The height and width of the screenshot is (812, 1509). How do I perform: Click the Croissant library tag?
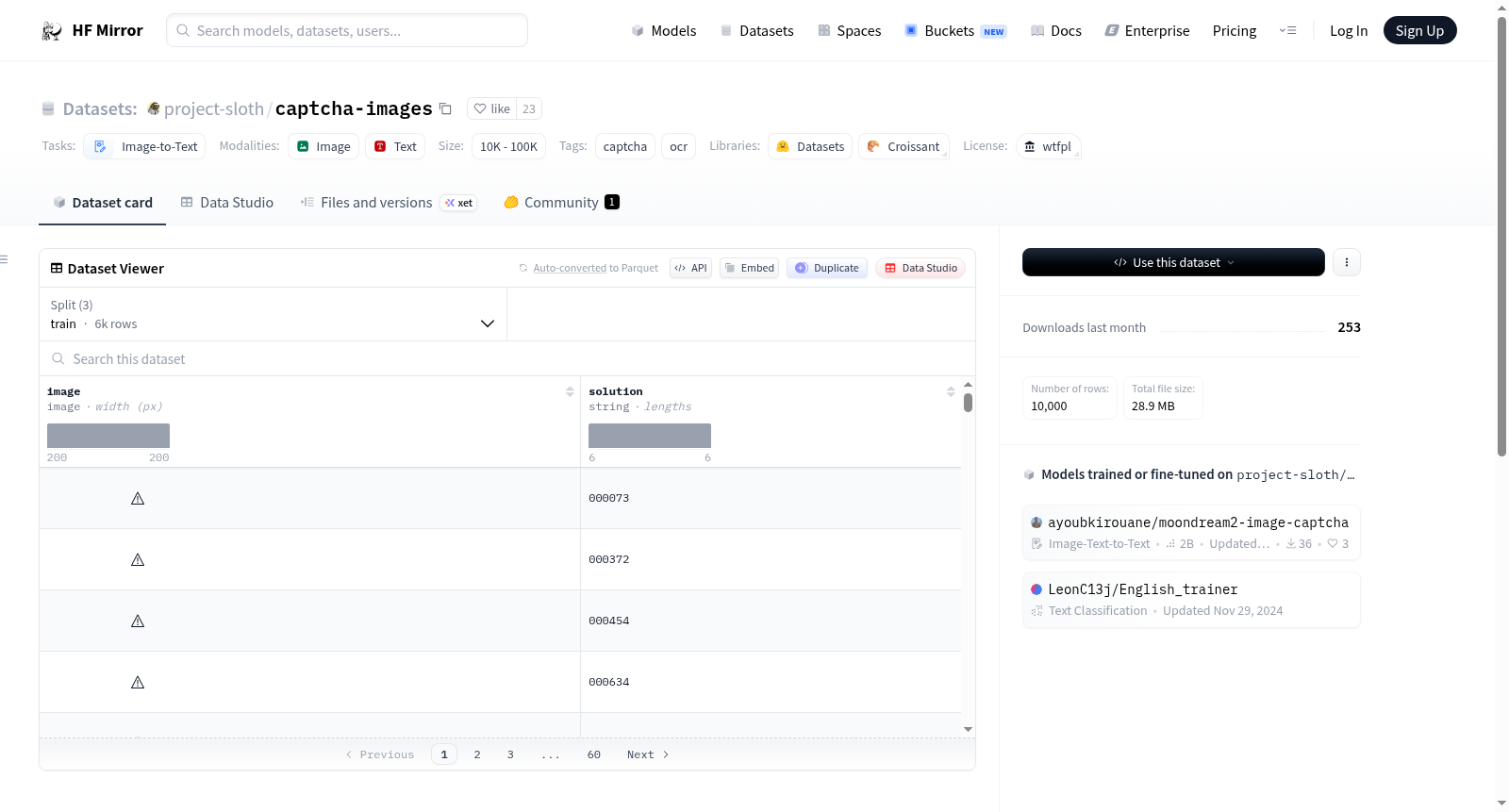point(904,146)
